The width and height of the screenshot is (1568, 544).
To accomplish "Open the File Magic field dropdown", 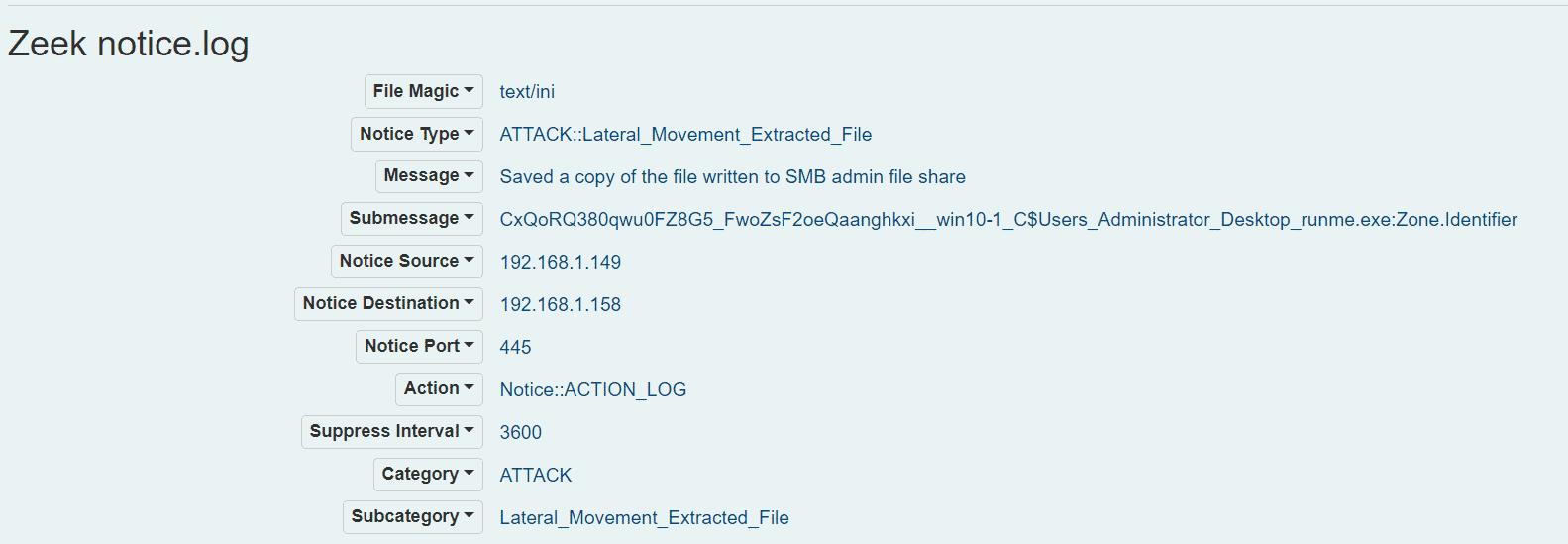I will (423, 91).
